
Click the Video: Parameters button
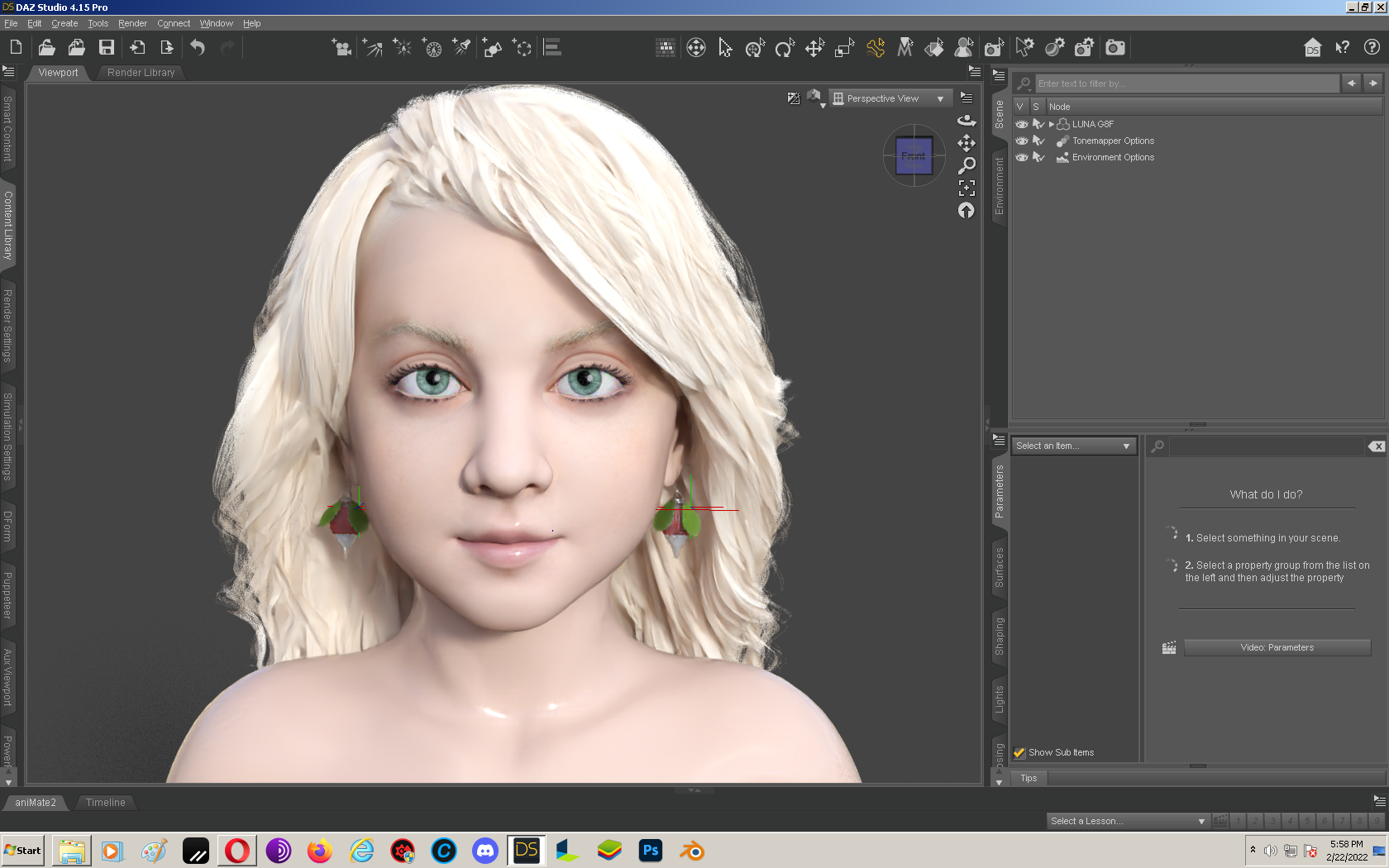[1277, 647]
